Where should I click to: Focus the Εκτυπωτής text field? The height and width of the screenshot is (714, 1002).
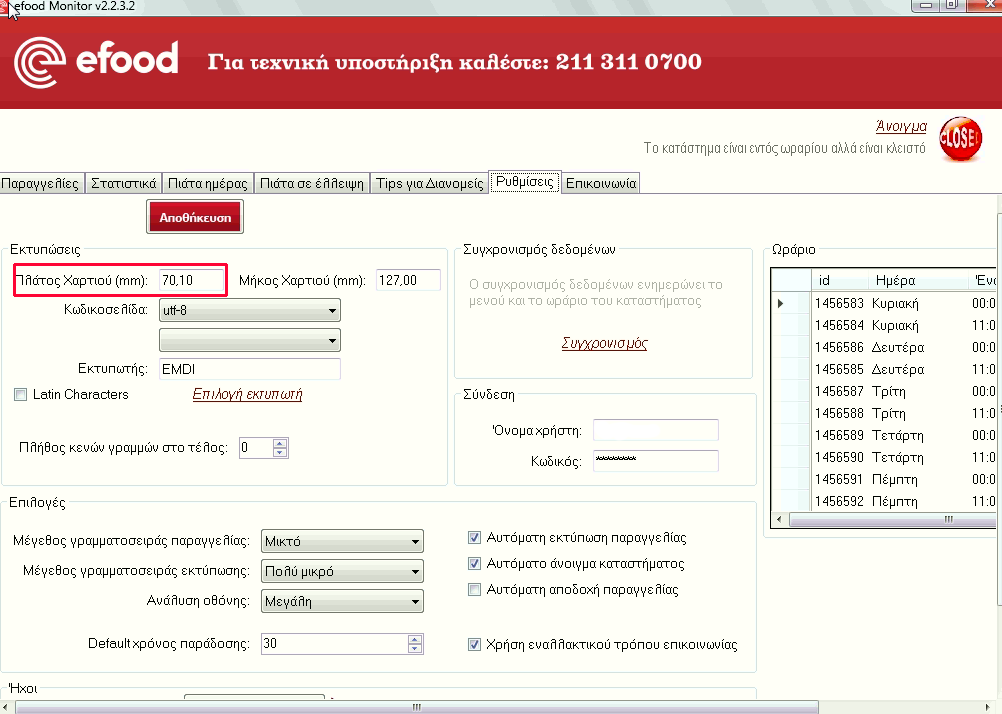click(x=250, y=369)
